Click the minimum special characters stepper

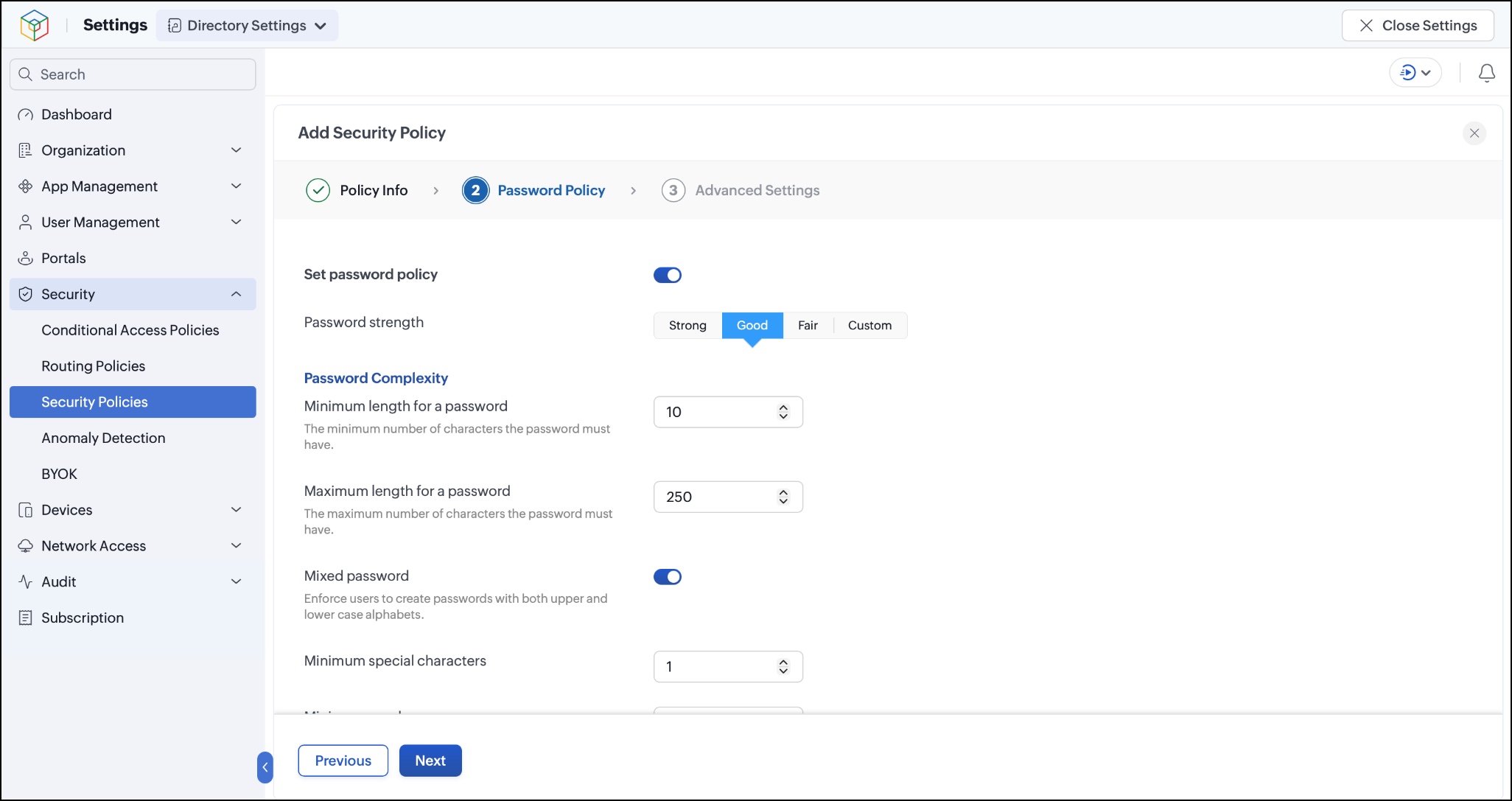click(783, 667)
